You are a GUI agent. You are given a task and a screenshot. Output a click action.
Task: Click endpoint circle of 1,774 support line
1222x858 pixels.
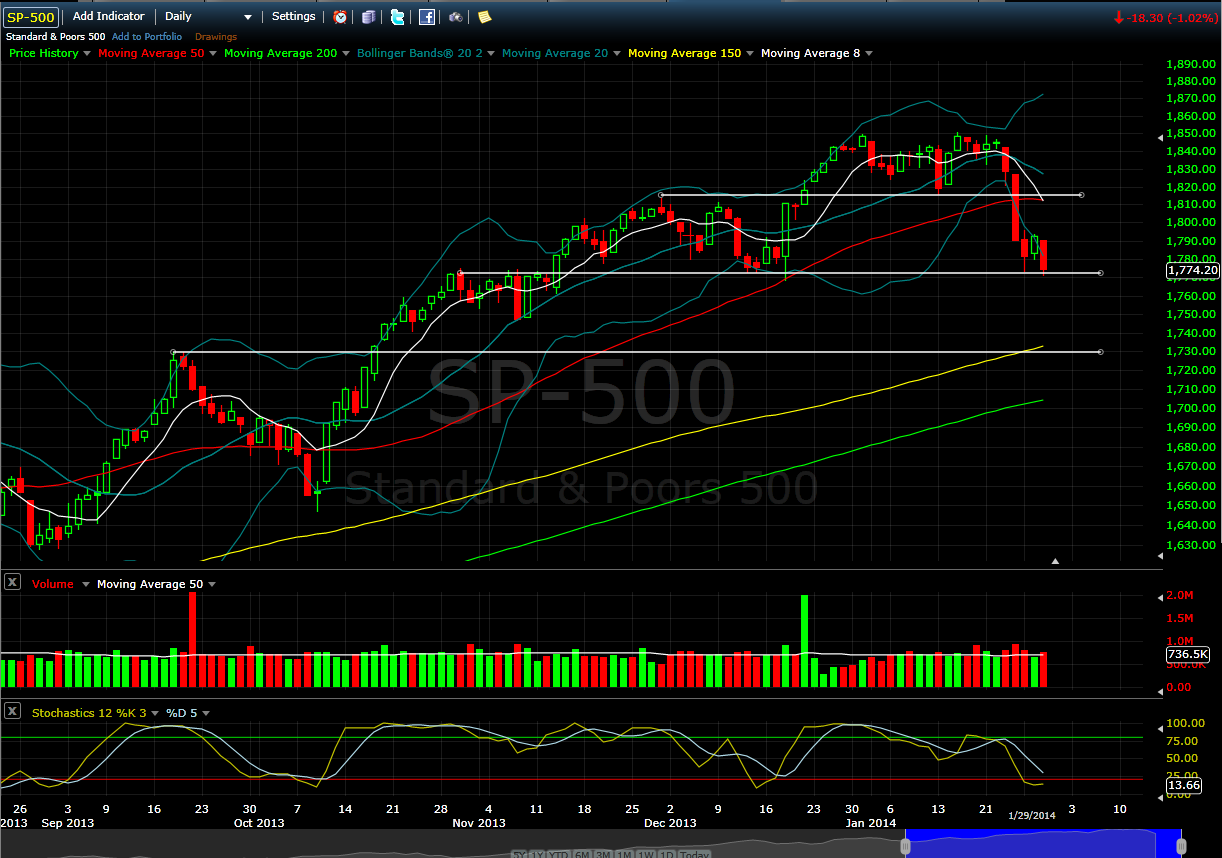(1101, 273)
